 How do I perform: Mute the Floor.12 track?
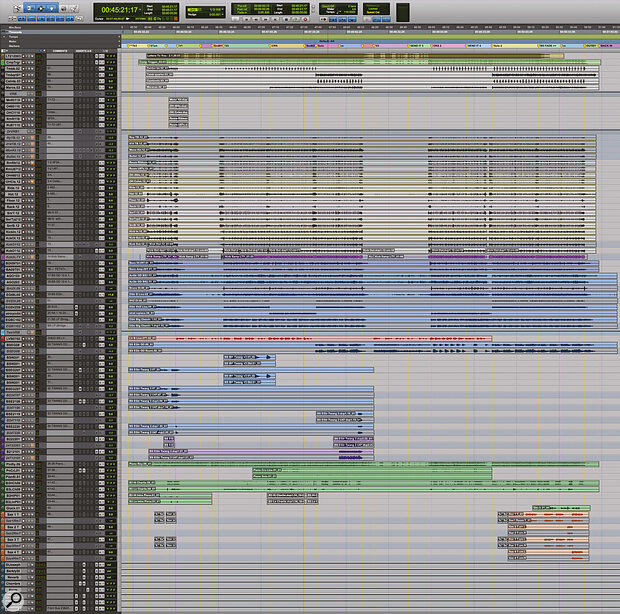(x=31, y=200)
